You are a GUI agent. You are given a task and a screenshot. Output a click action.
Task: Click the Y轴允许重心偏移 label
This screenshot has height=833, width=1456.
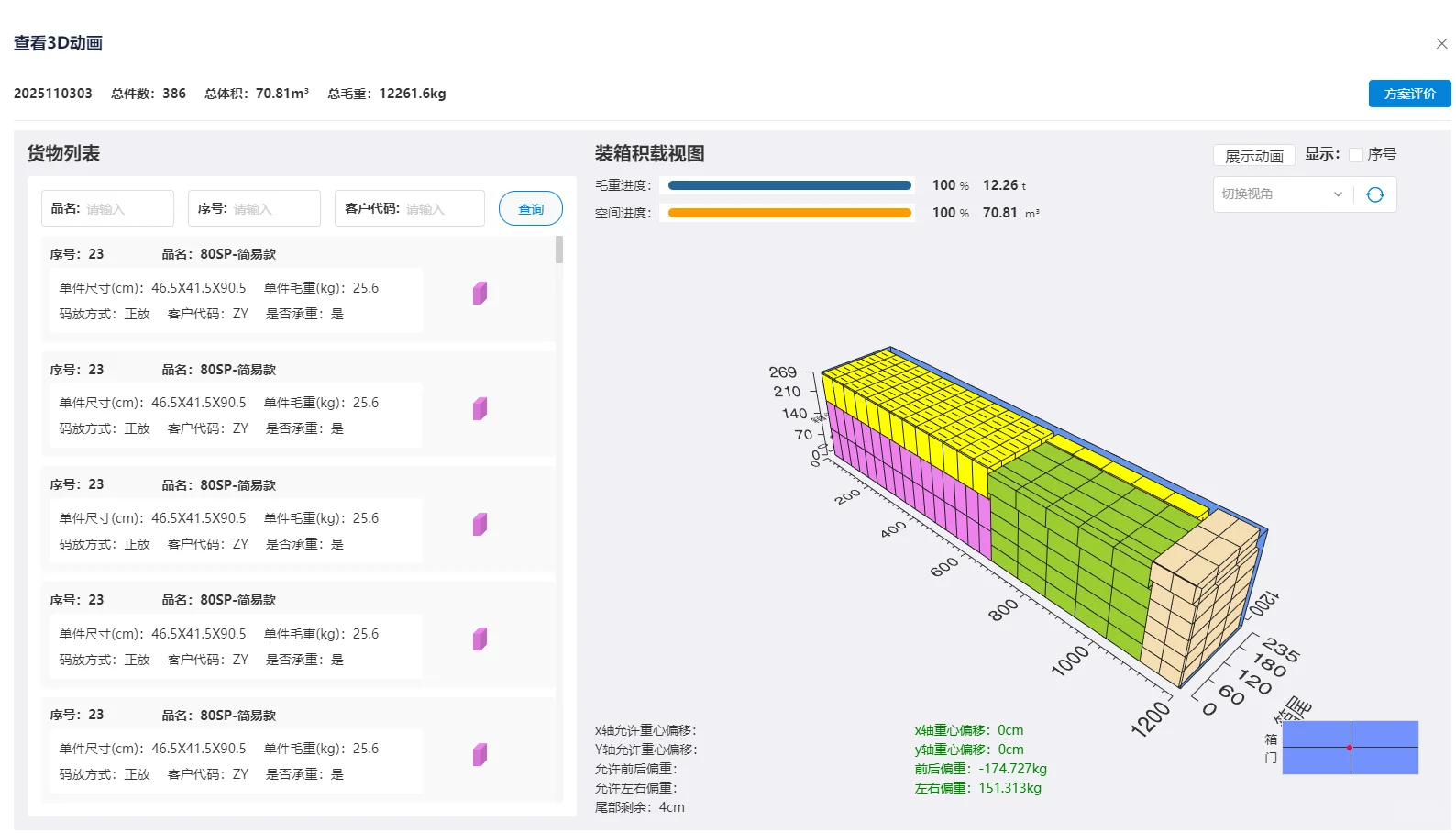pos(646,750)
